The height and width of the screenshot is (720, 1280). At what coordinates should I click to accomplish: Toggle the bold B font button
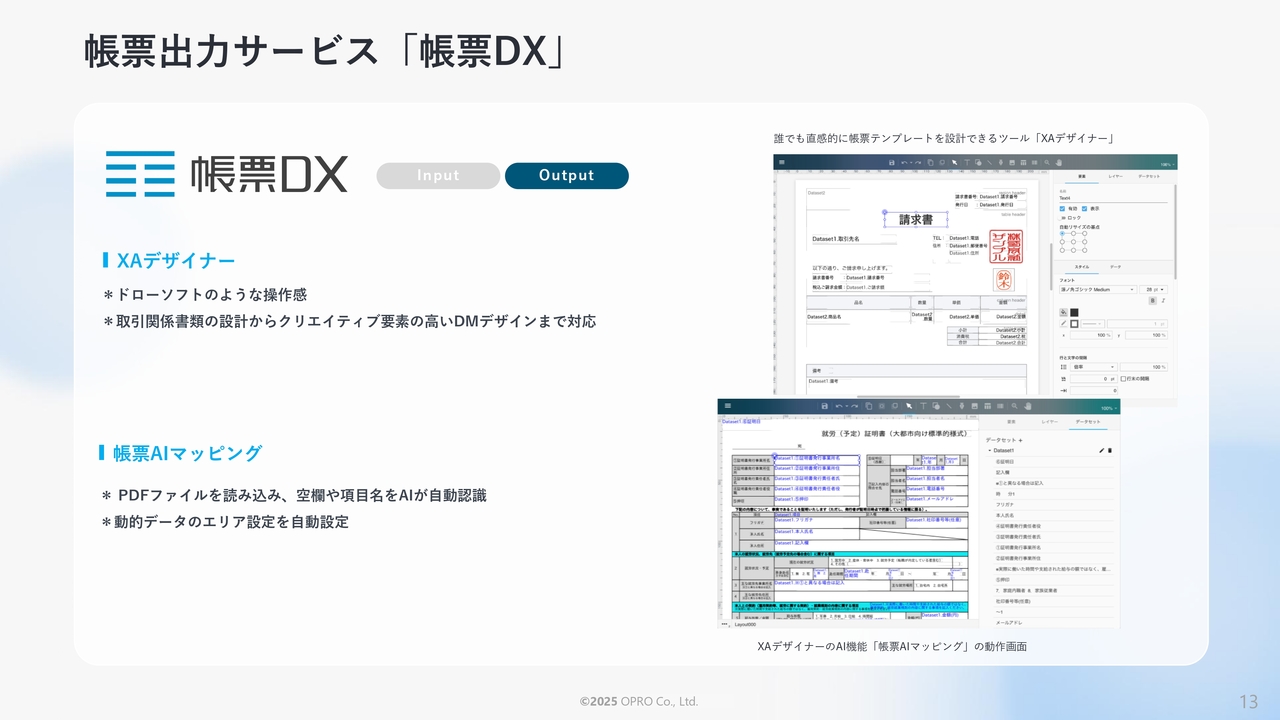(1152, 300)
